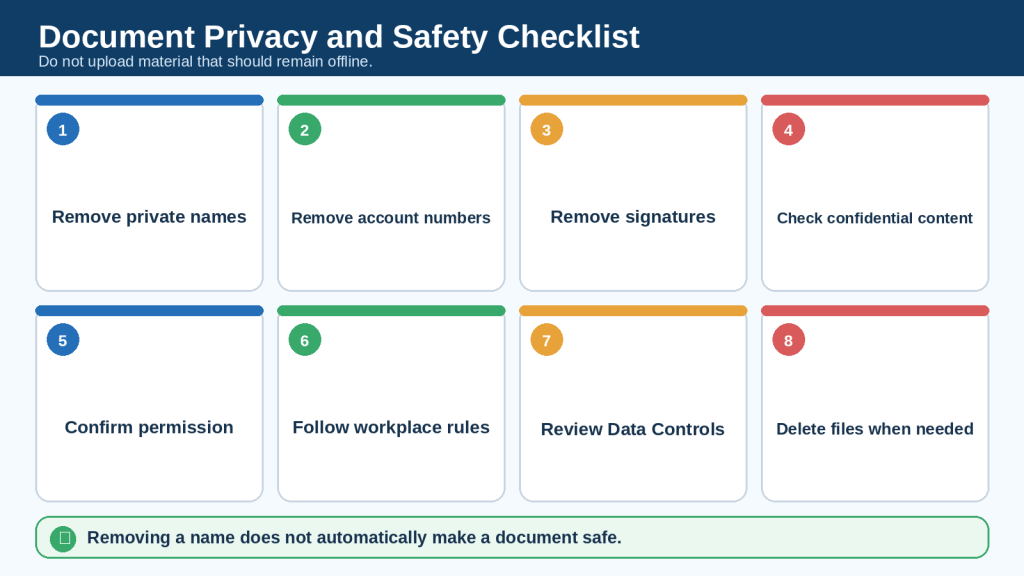Select the Follow workplace rules label

(391, 427)
